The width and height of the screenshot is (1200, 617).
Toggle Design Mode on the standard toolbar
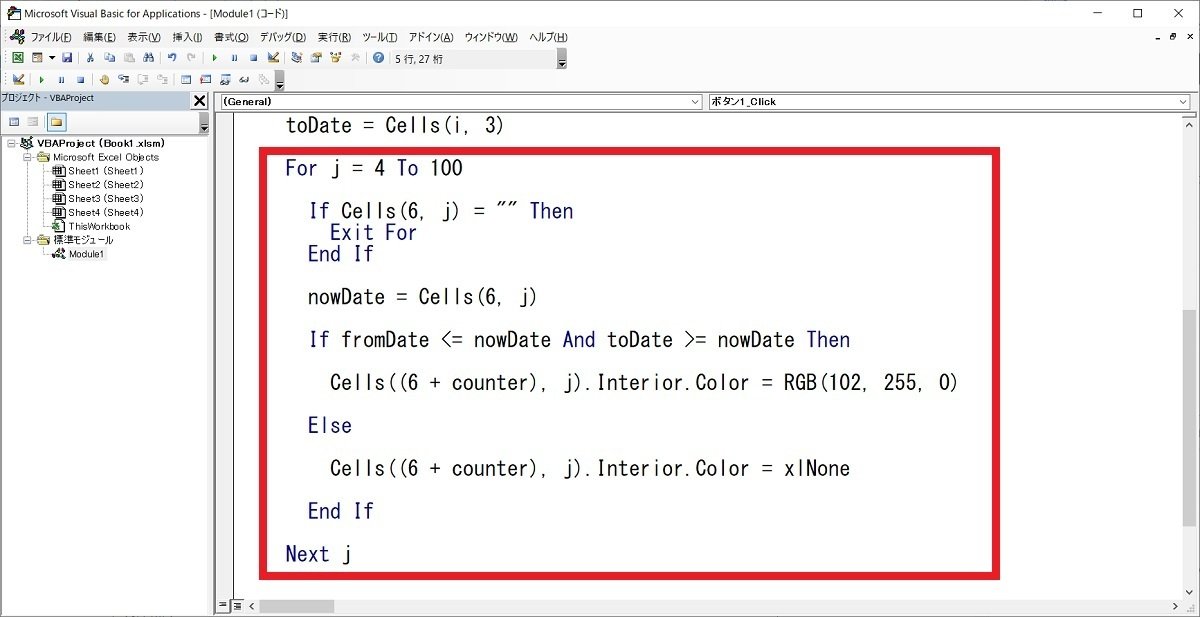(273, 58)
